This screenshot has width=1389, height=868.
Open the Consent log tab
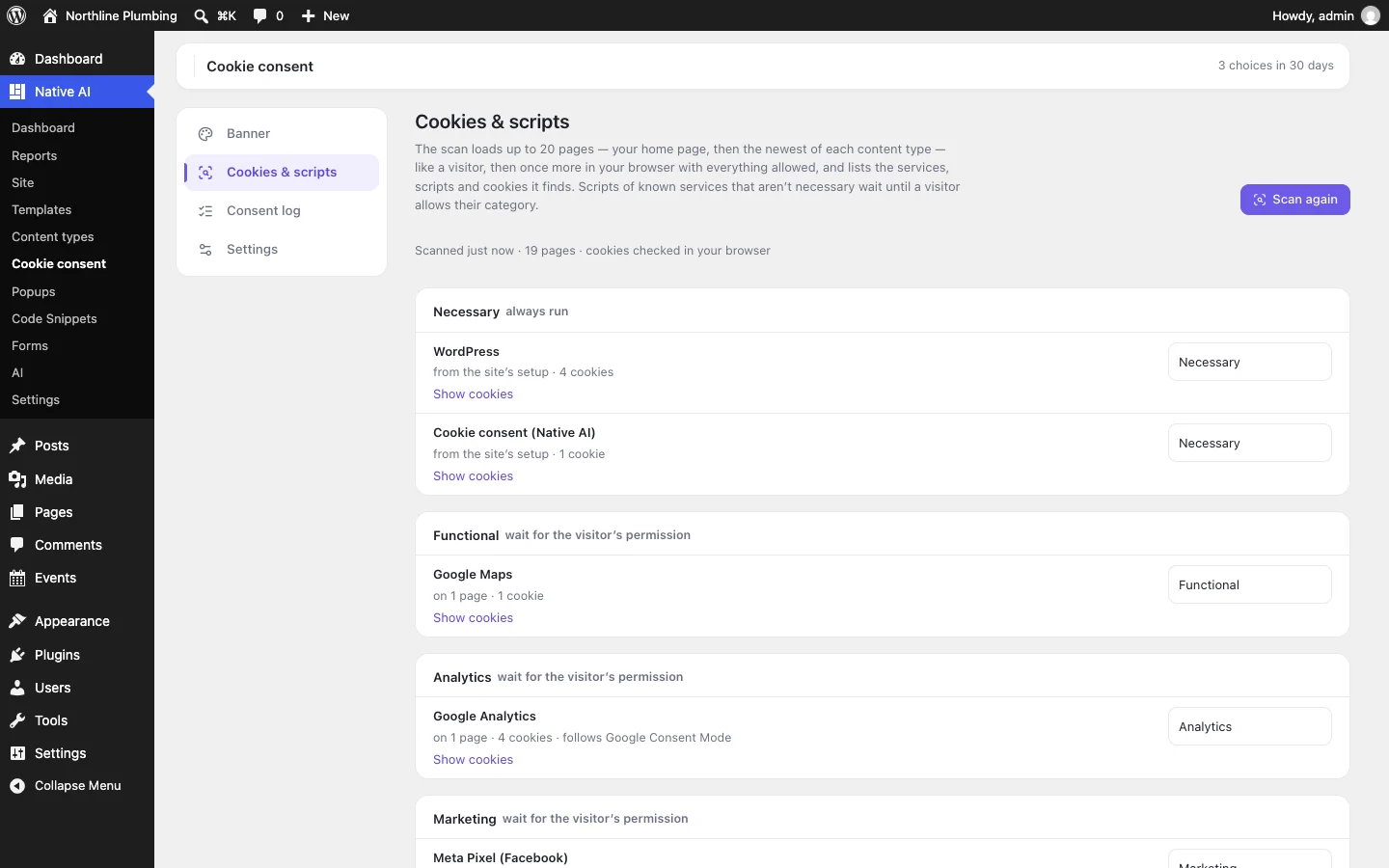282,211
